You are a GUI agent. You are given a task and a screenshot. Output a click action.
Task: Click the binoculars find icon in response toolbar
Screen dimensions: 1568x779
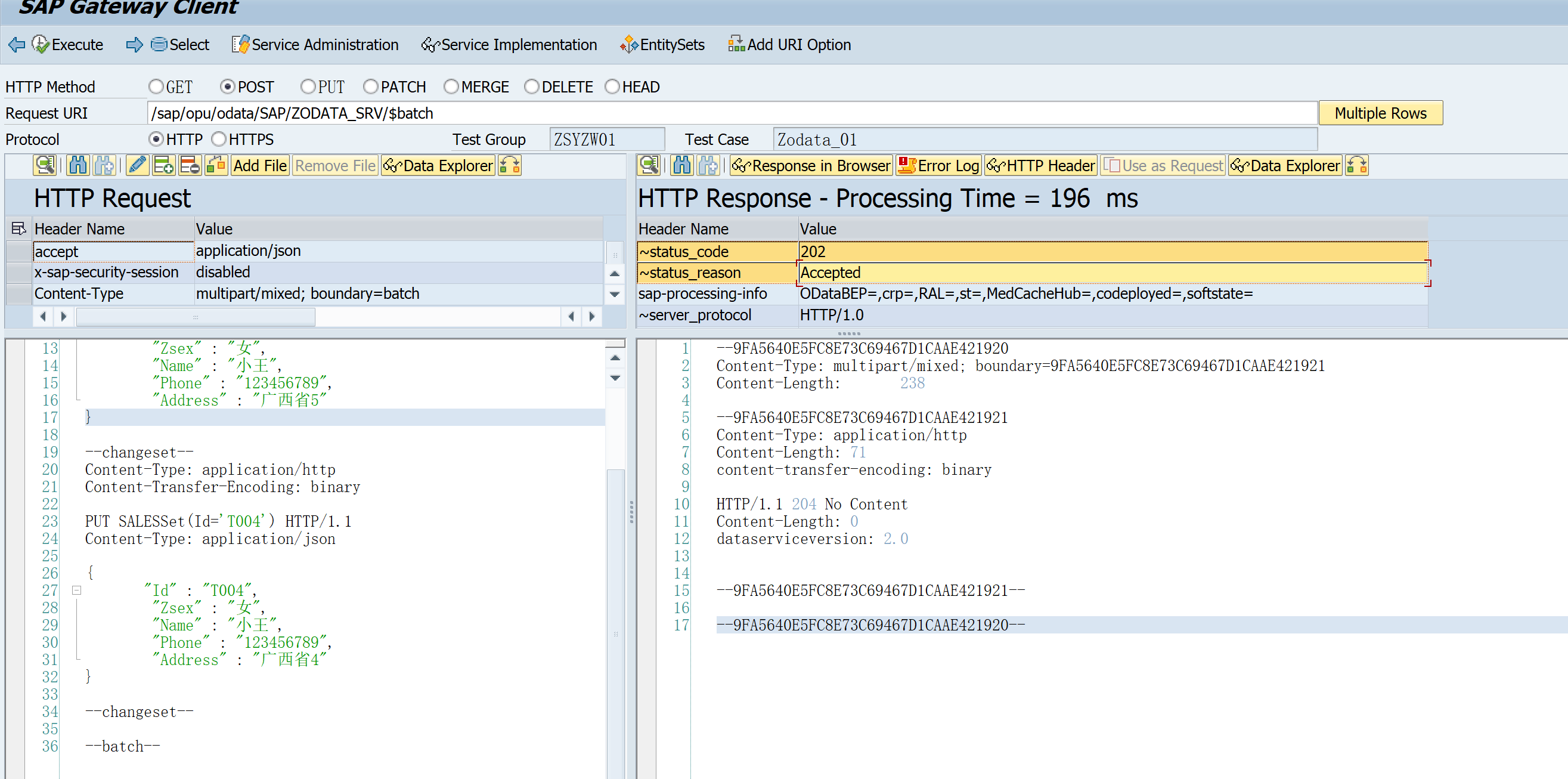(681, 166)
